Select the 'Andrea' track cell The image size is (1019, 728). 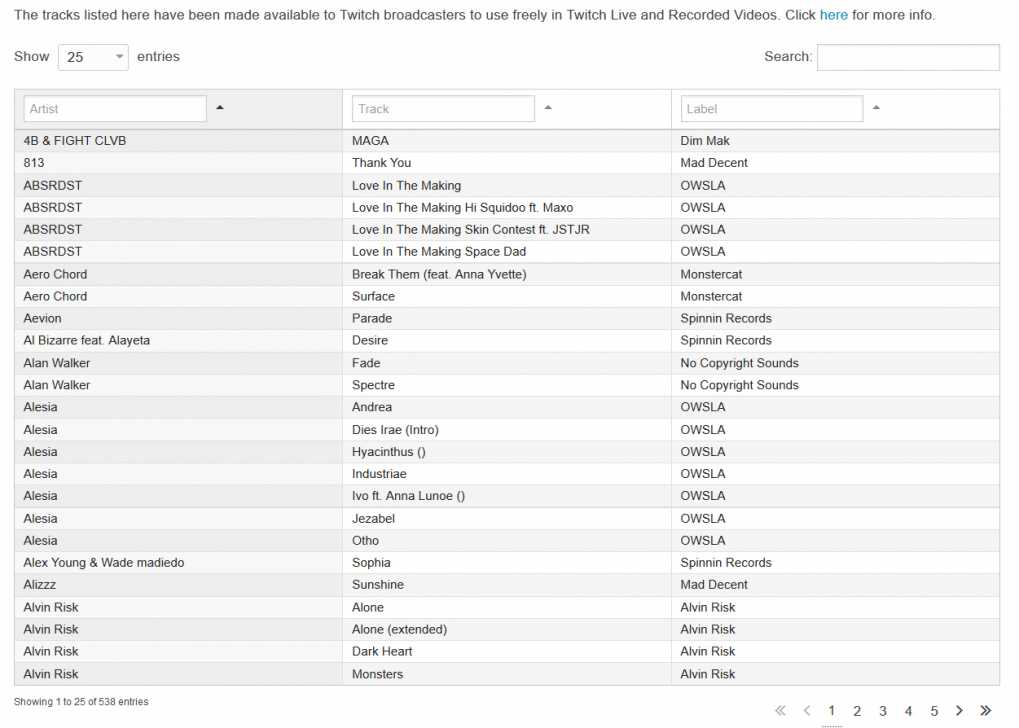coord(506,408)
